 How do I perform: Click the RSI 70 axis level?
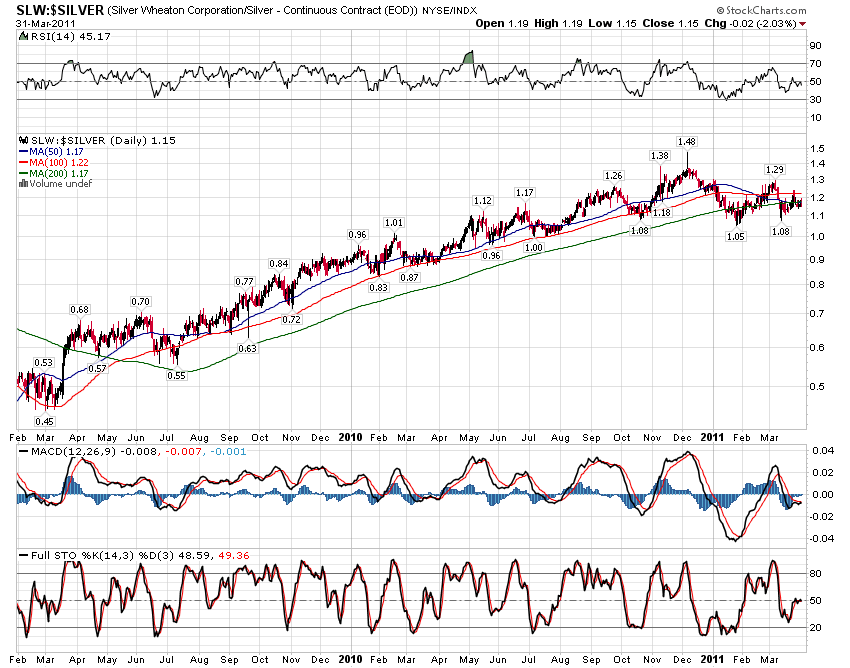815,63
